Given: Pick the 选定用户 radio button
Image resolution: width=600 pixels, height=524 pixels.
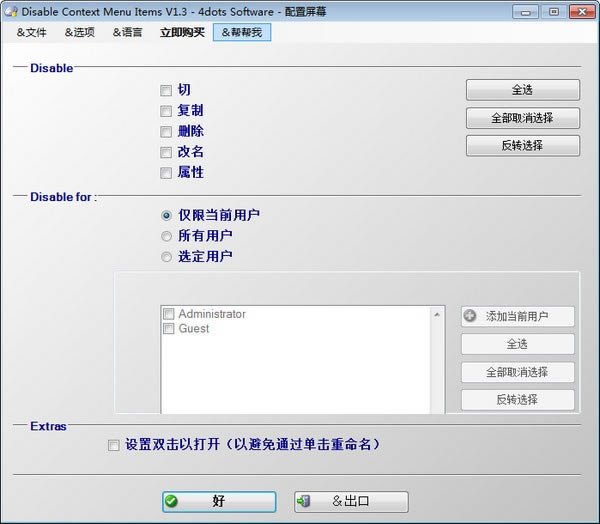Looking at the screenshot, I should point(166,257).
